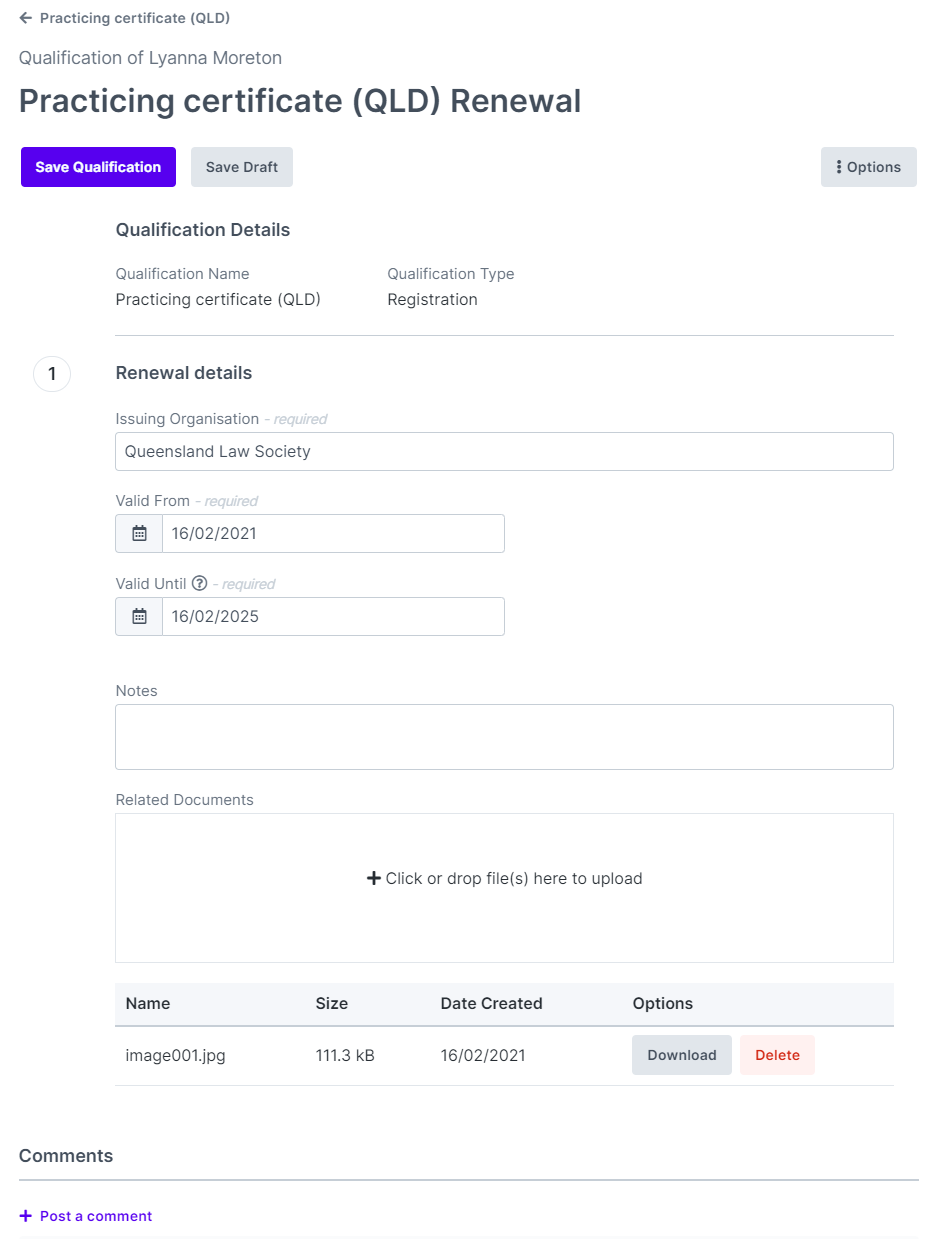Click the Post a comment link

coord(96,1216)
